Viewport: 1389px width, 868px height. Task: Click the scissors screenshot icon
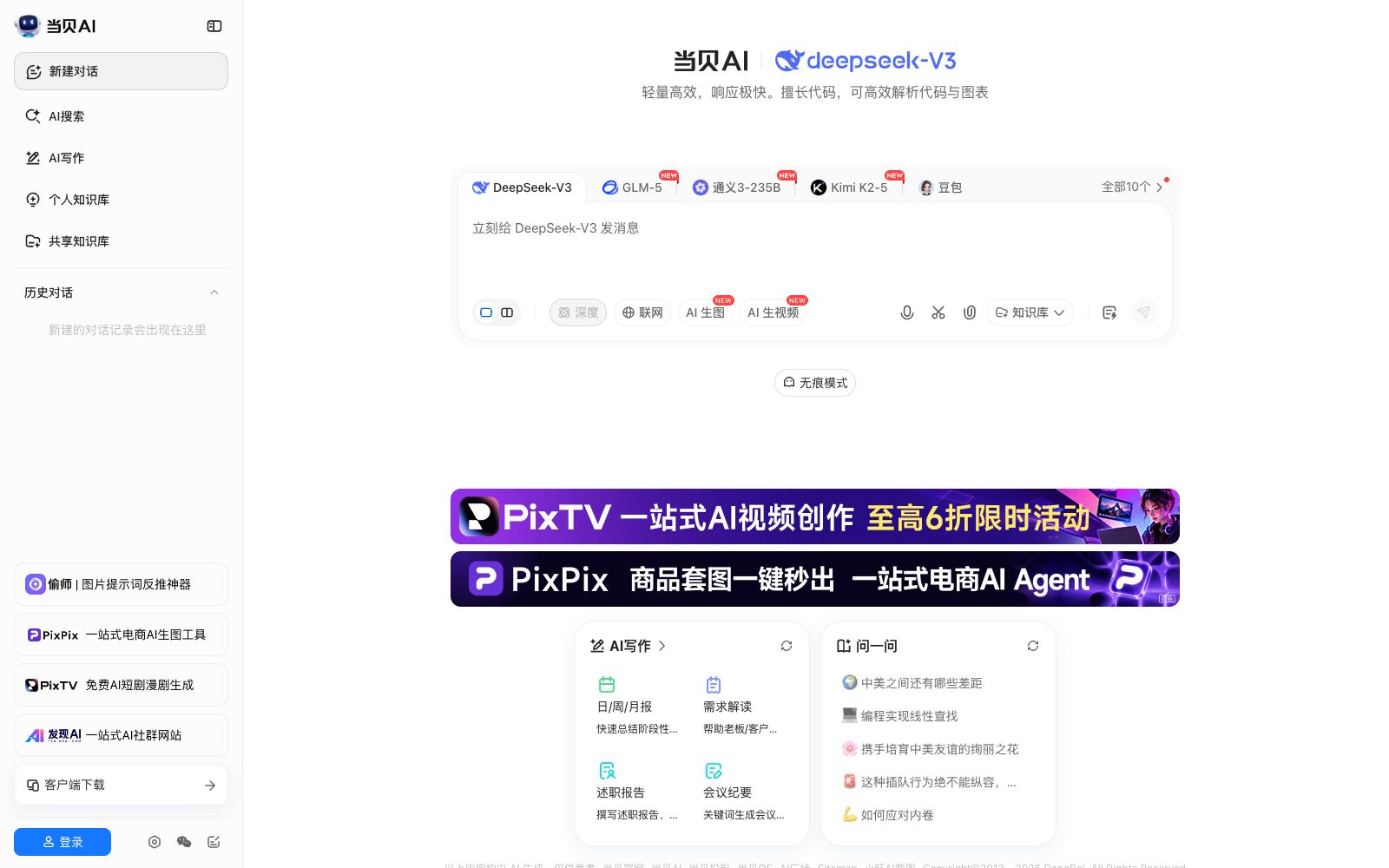(938, 312)
